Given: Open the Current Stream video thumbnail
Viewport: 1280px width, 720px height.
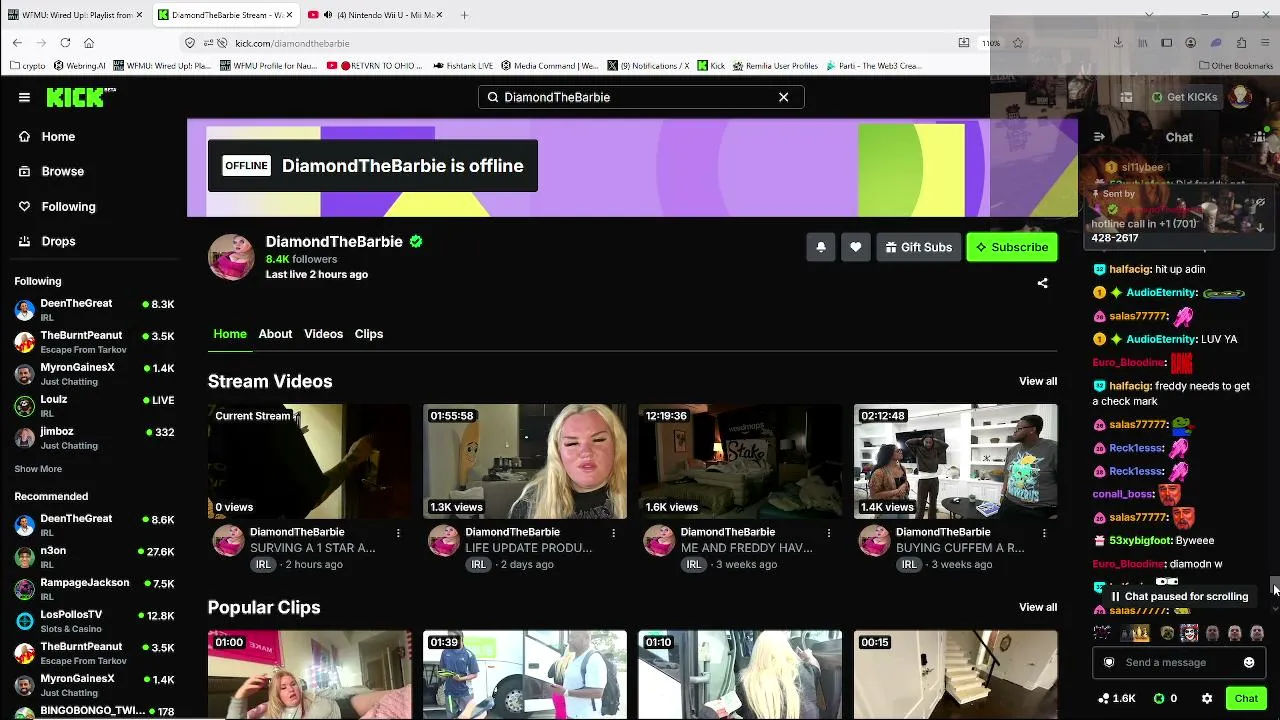Looking at the screenshot, I should click(309, 461).
